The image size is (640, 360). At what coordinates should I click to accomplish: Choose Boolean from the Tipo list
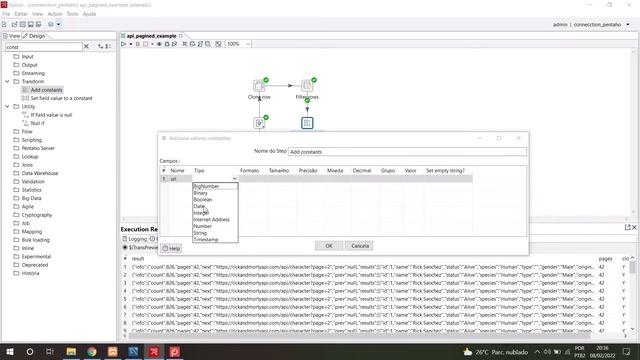pos(215,200)
